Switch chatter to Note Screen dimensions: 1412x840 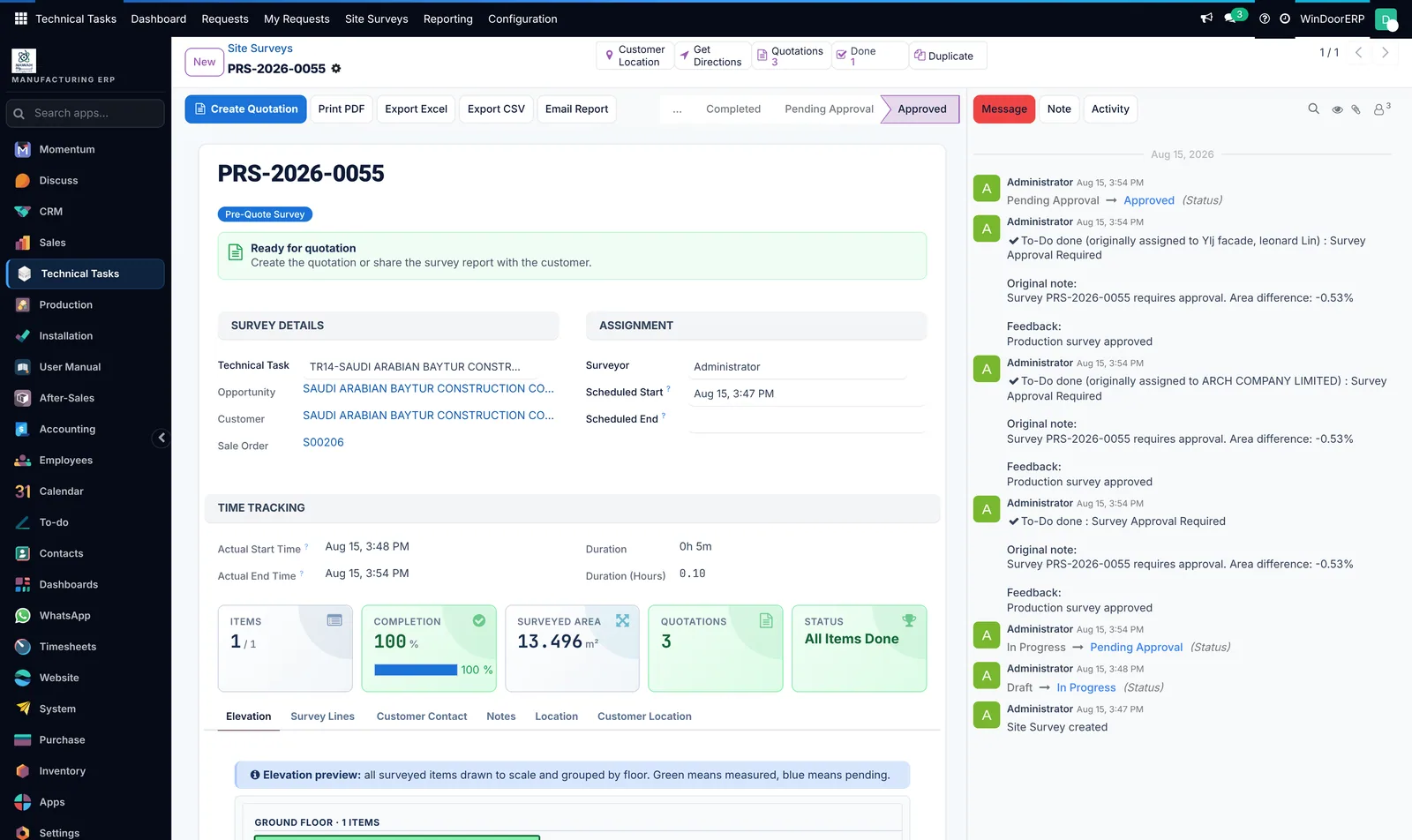point(1059,109)
